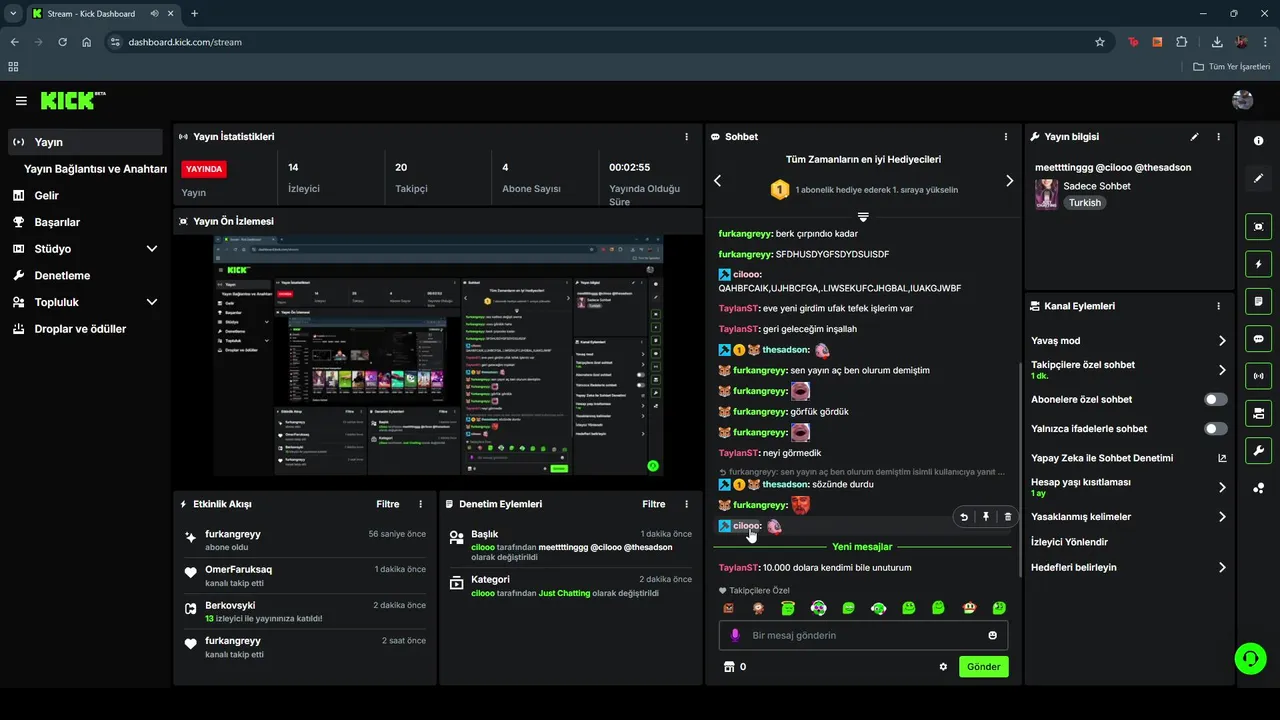Open Yayın bilgisi panel three-dot menu
The image size is (1280, 720).
1218,137
